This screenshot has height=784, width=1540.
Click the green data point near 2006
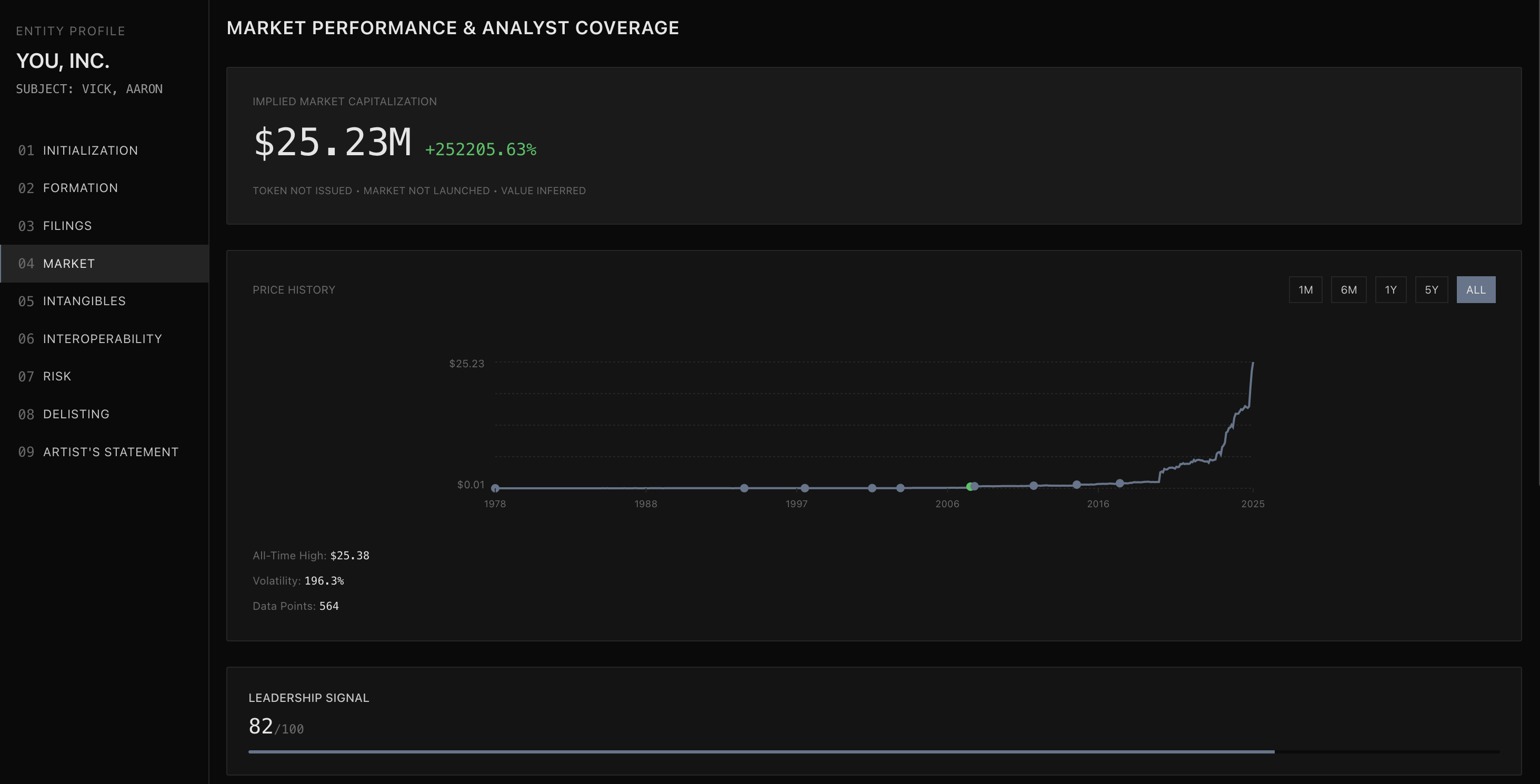971,486
